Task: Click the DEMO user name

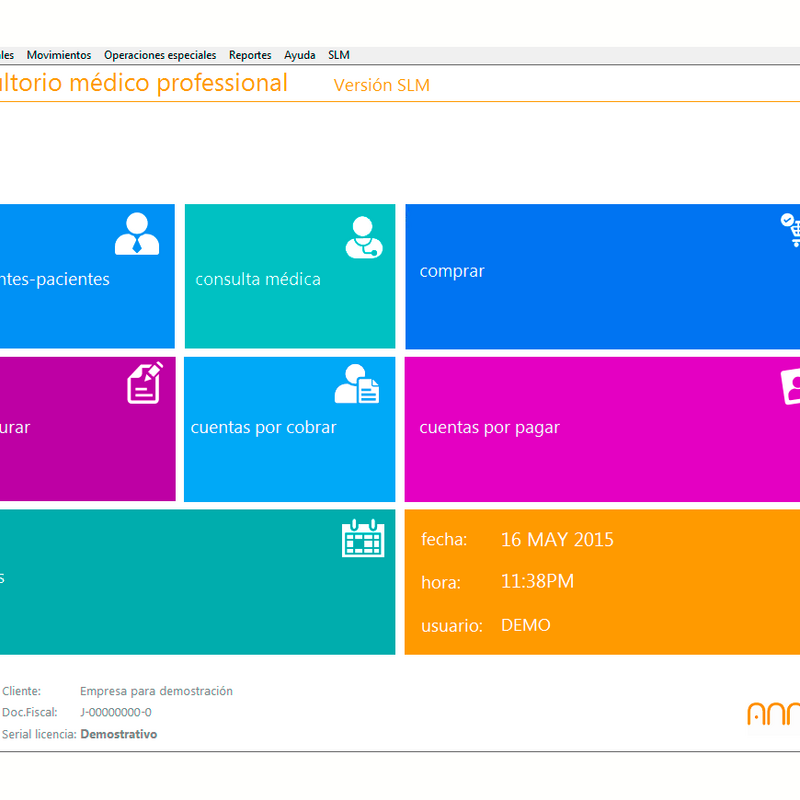Action: 526,626
